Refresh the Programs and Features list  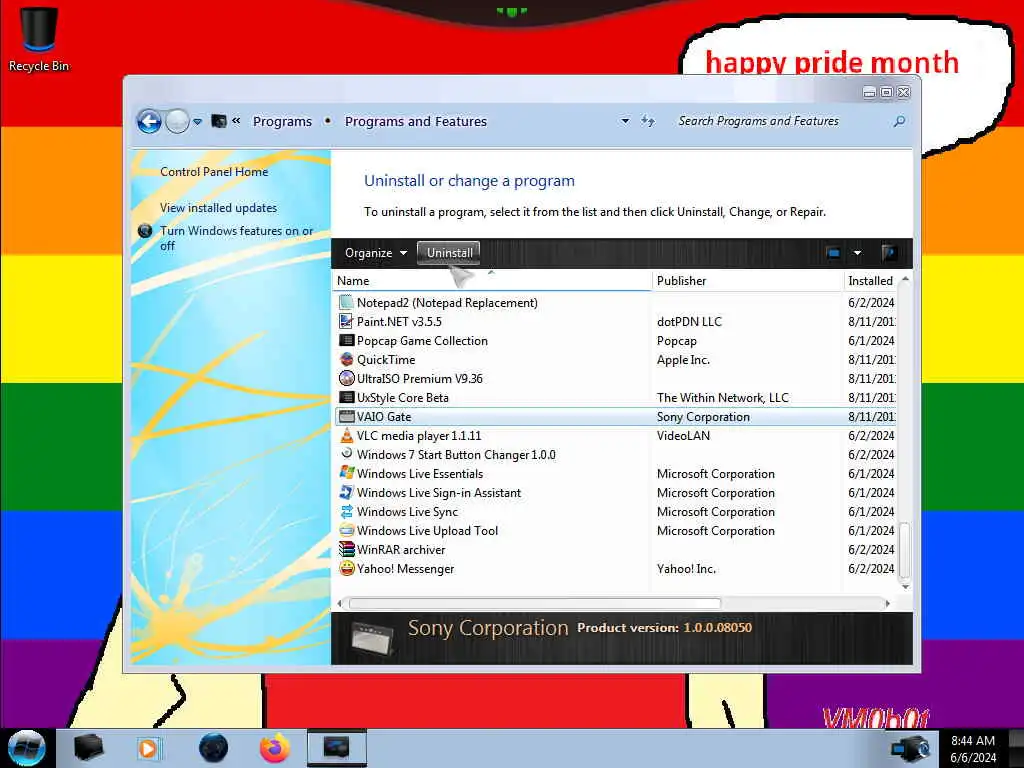pos(647,121)
